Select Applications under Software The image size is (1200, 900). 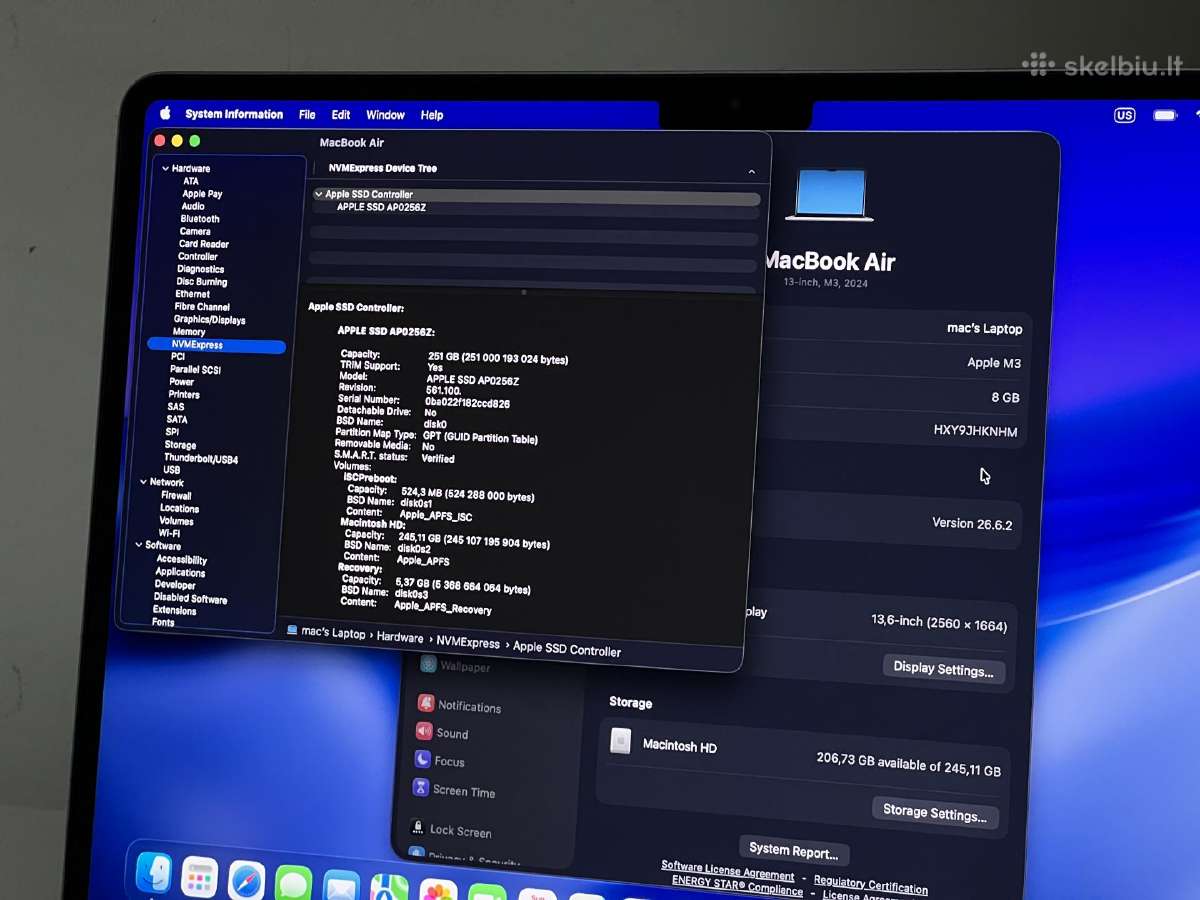click(x=180, y=572)
